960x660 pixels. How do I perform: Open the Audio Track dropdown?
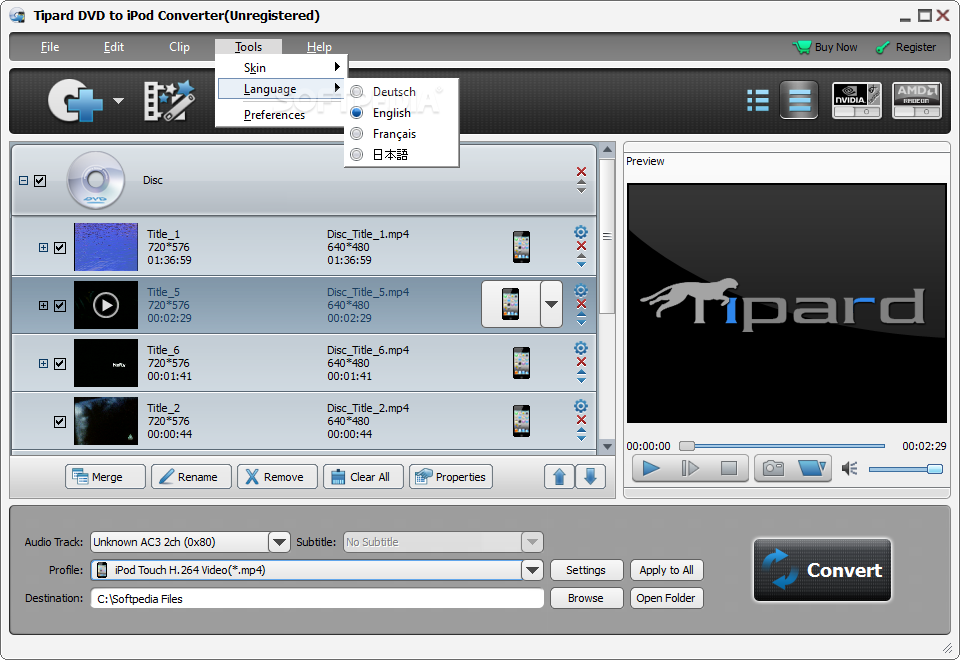point(279,542)
